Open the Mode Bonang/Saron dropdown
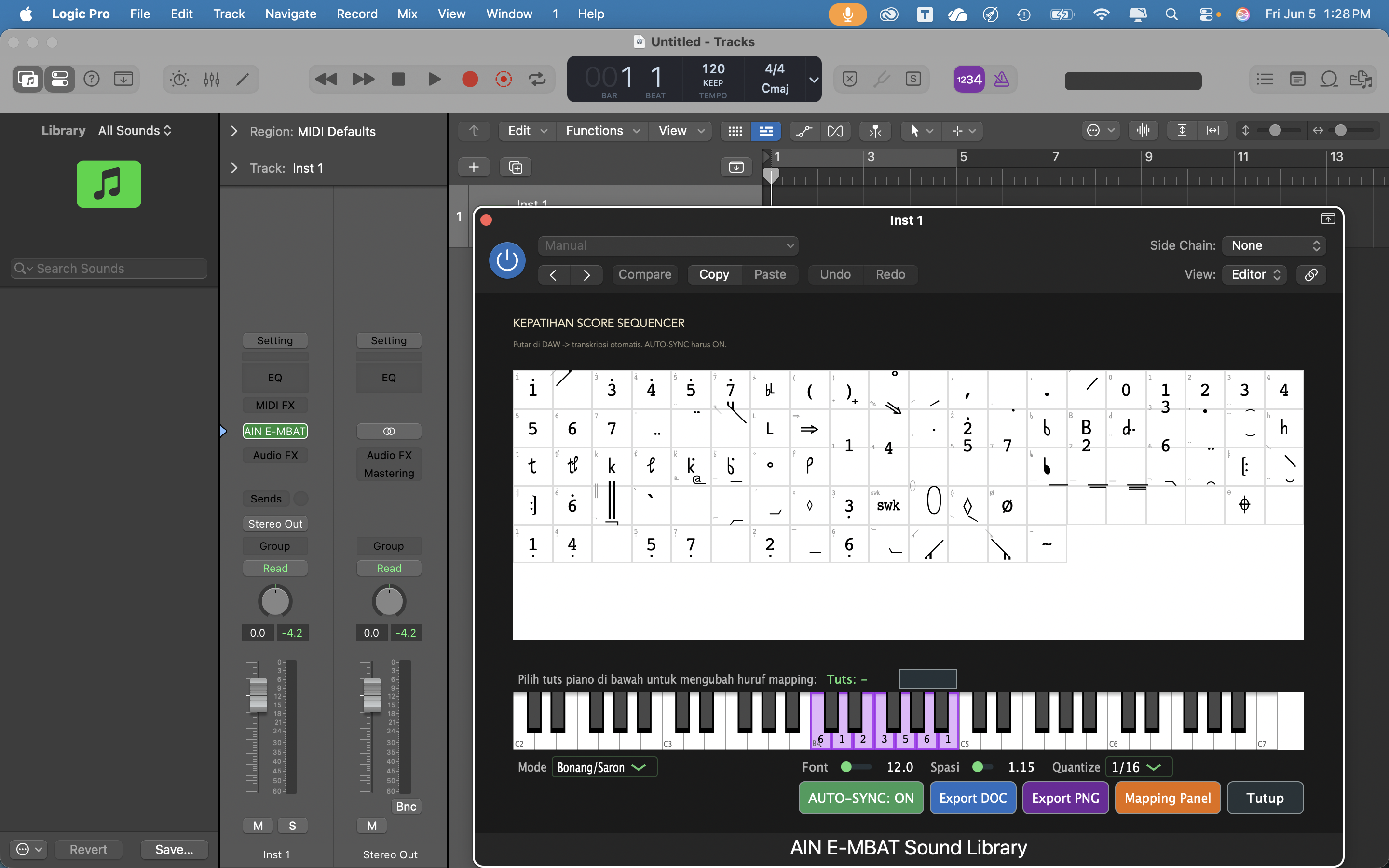The width and height of the screenshot is (1389, 868). click(x=604, y=768)
